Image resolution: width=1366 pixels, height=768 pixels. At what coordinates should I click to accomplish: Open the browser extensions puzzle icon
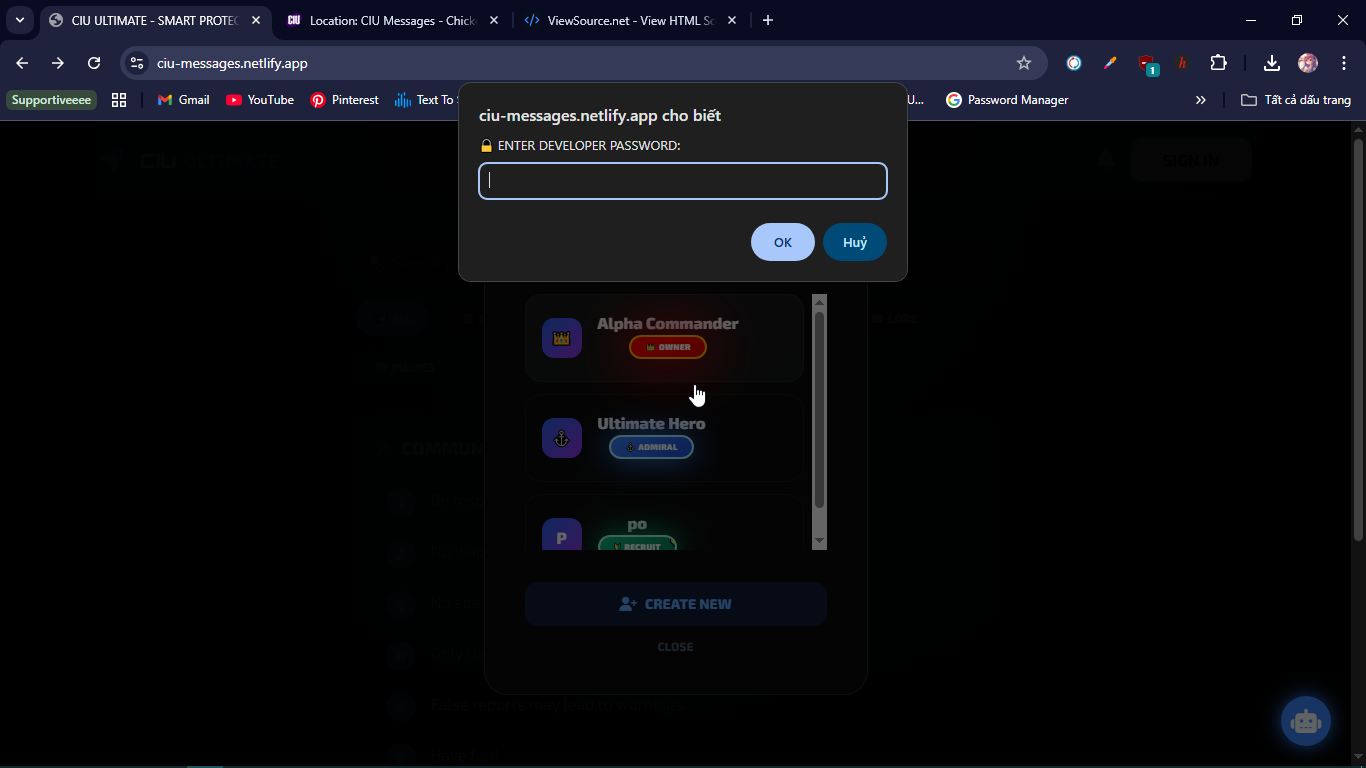click(x=1218, y=63)
